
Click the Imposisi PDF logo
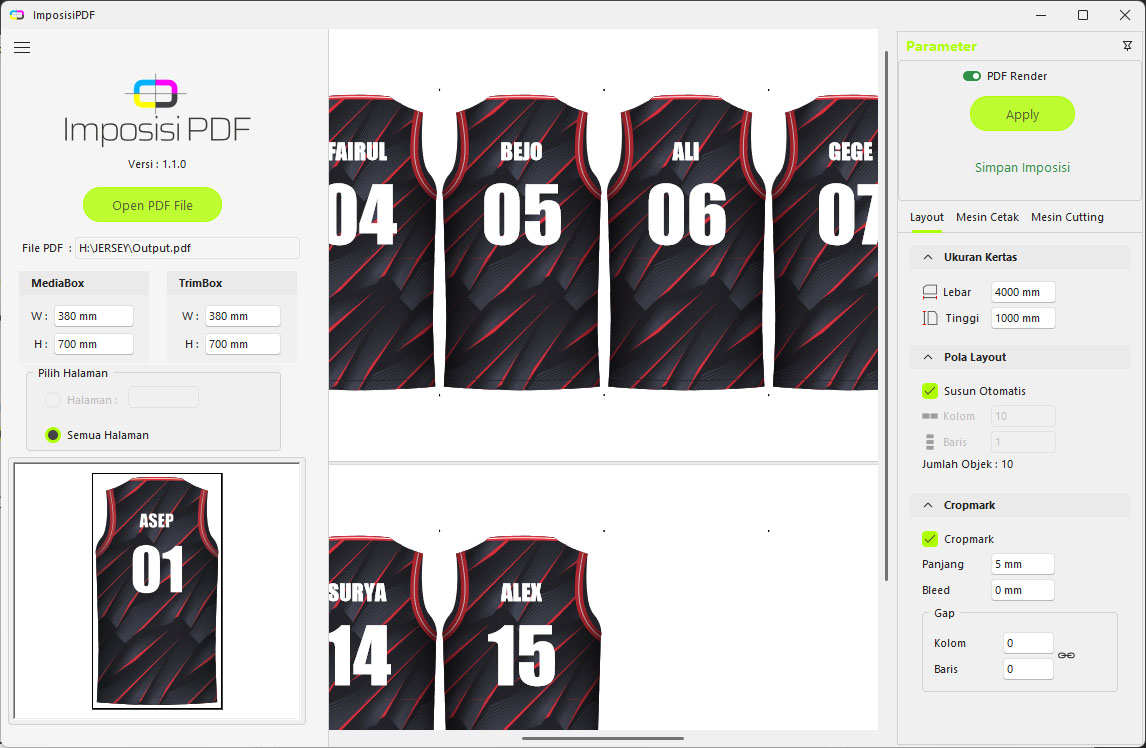click(156, 112)
